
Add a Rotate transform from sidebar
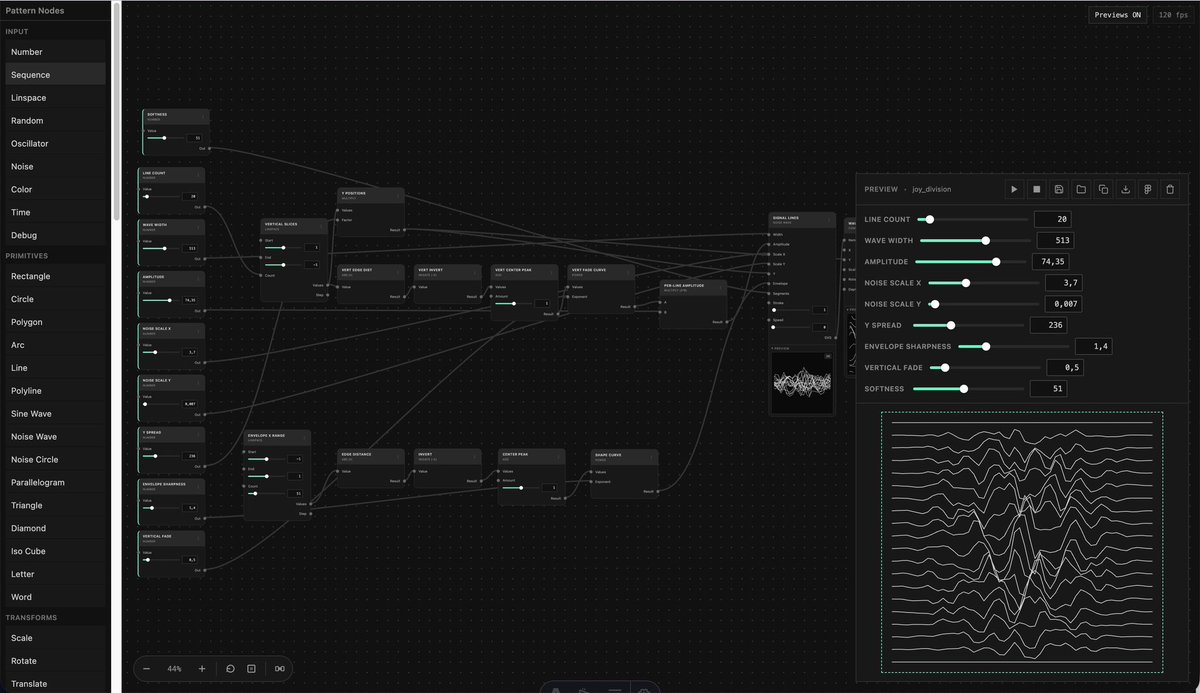pyautogui.click(x=55, y=661)
